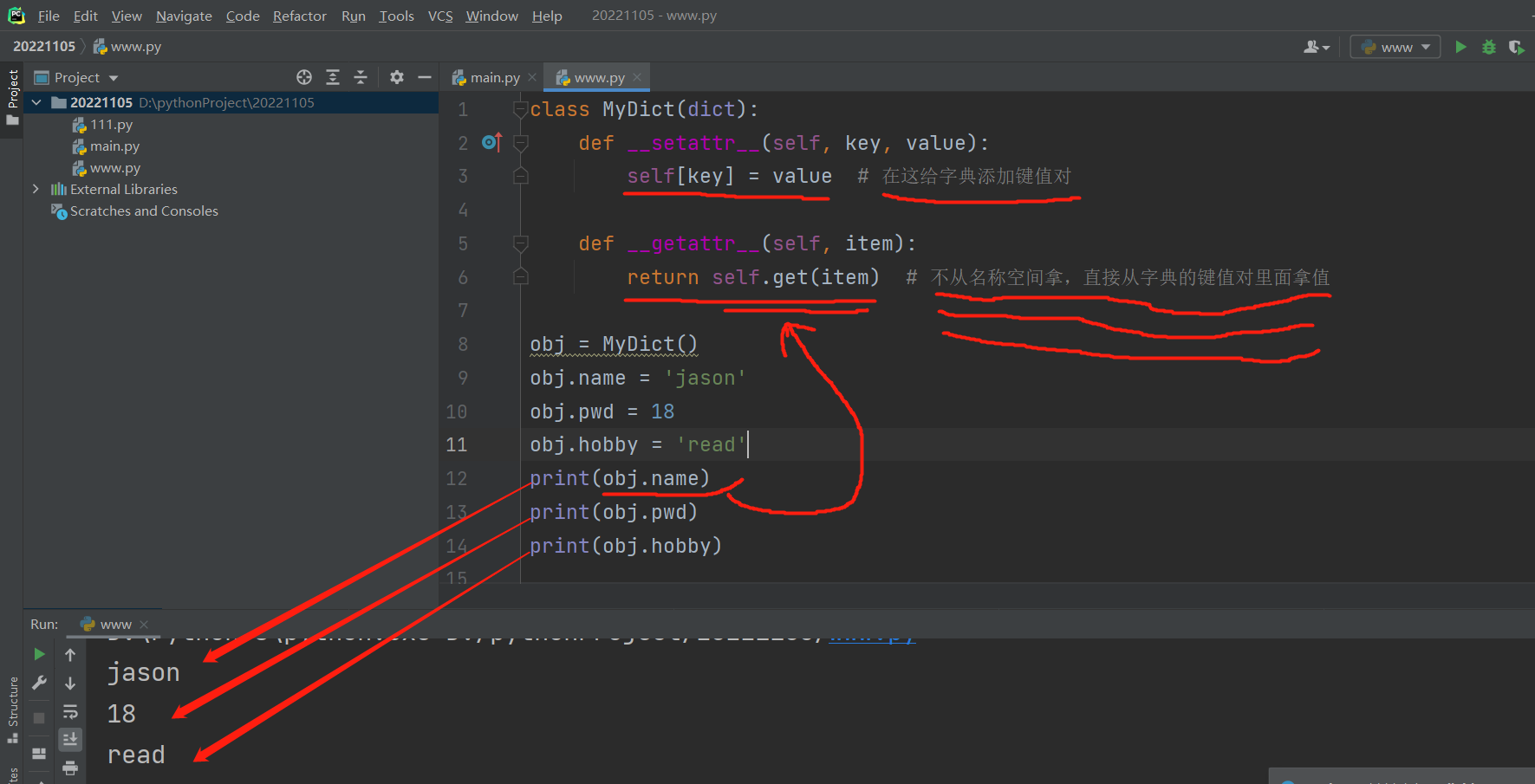Collapse all items in the Project panel
The width and height of the screenshot is (1535, 784).
(361, 77)
